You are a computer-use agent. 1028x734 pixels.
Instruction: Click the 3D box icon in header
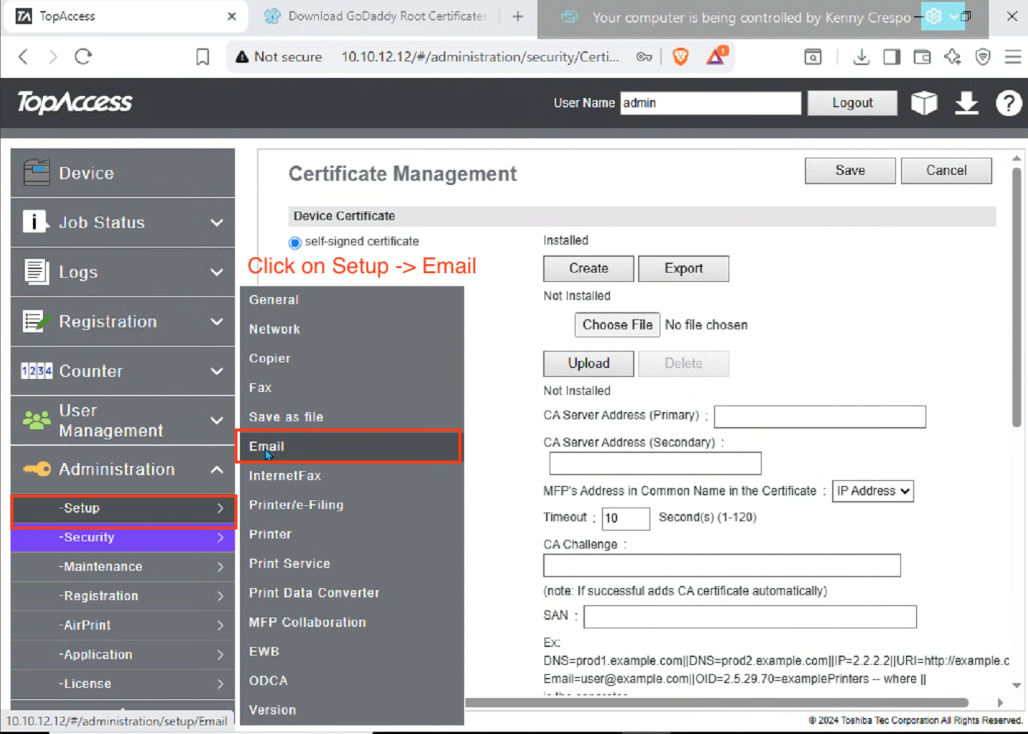tap(924, 103)
